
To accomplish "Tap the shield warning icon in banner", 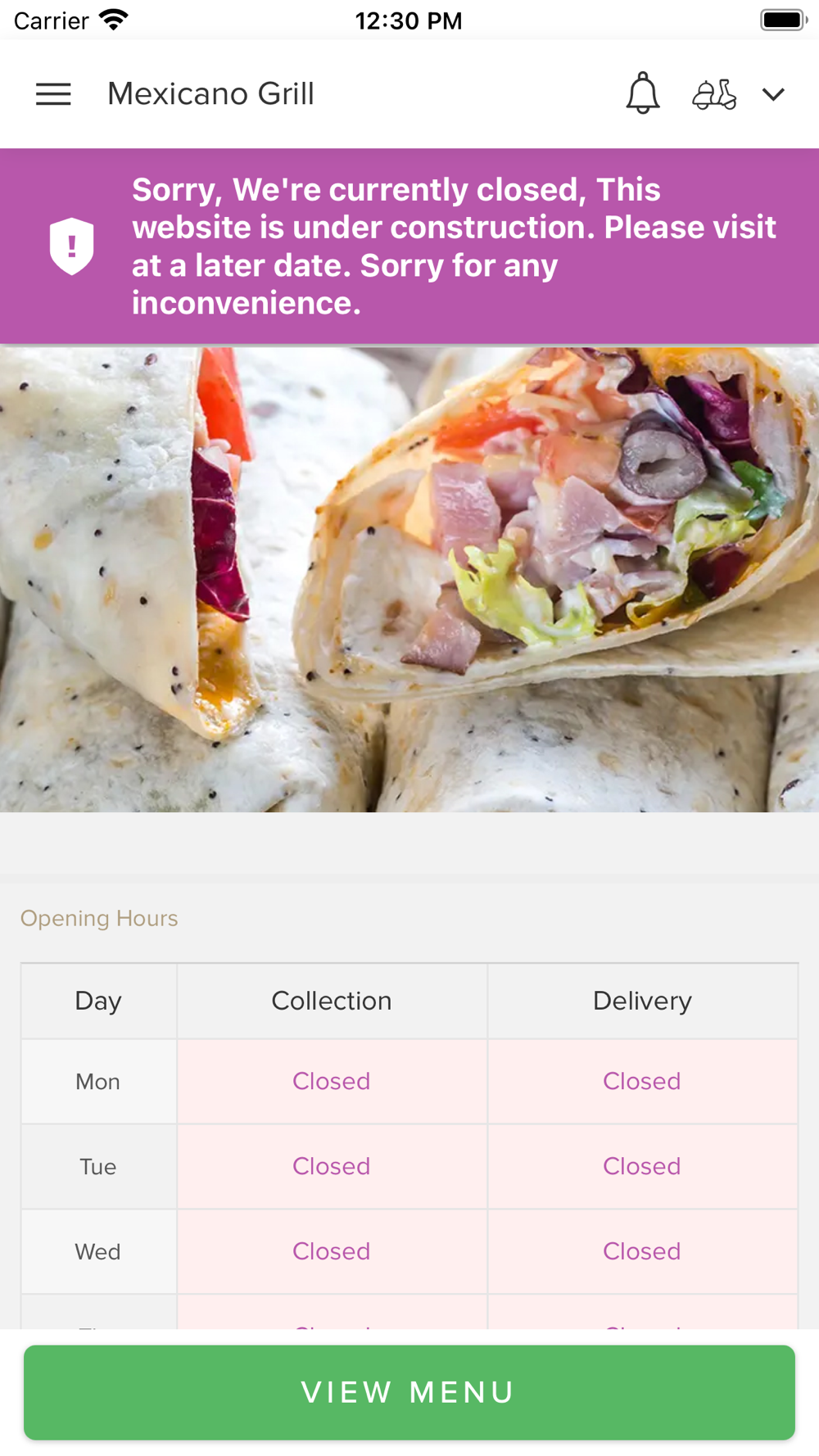I will [x=72, y=246].
